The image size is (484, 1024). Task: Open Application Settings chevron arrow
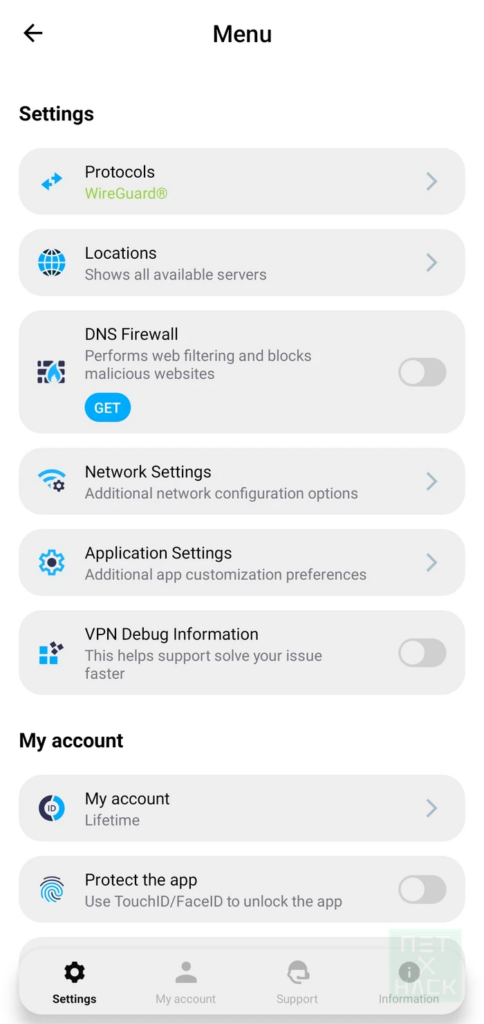point(432,562)
